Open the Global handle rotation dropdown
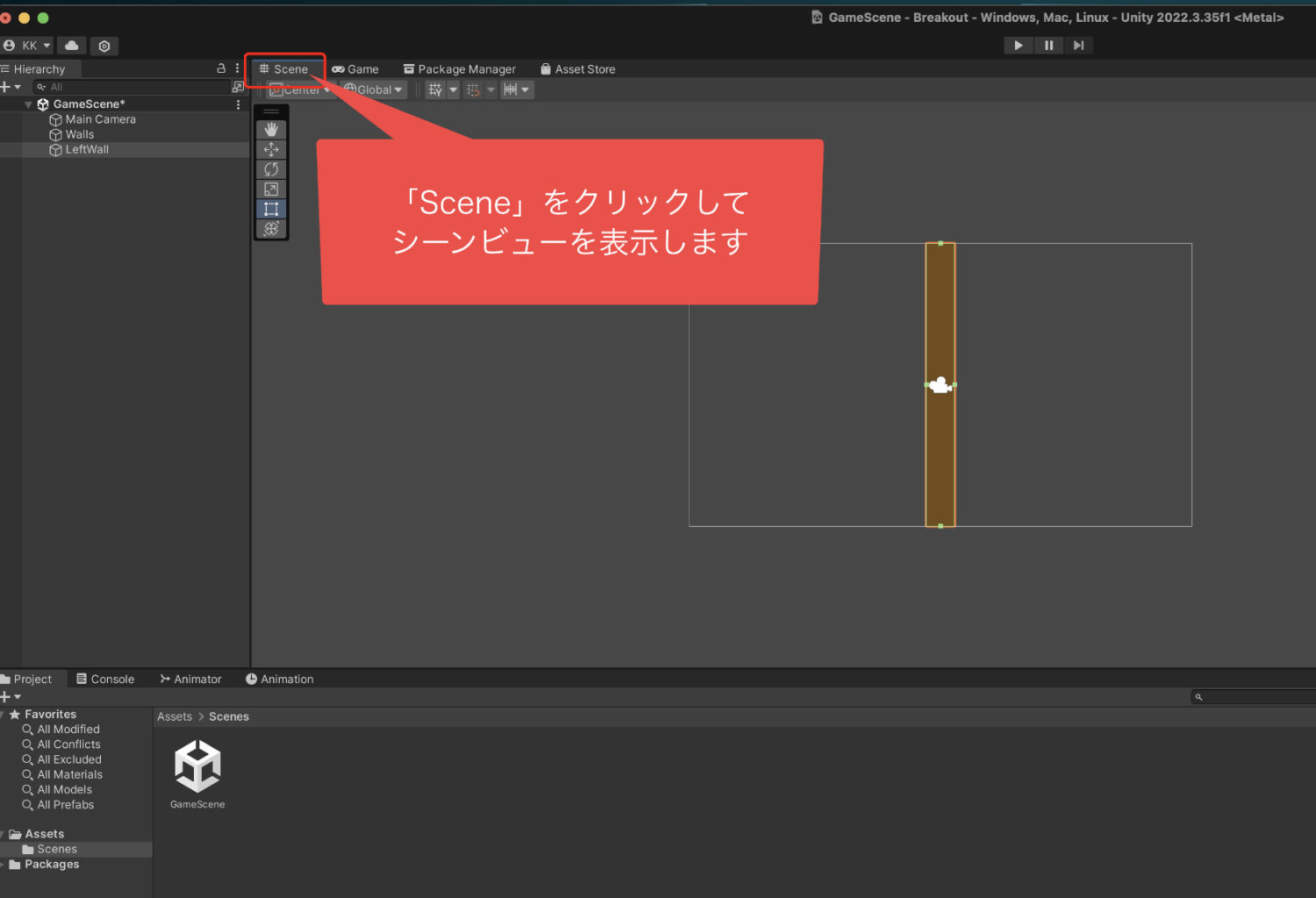This screenshot has height=898, width=1316. tap(374, 89)
